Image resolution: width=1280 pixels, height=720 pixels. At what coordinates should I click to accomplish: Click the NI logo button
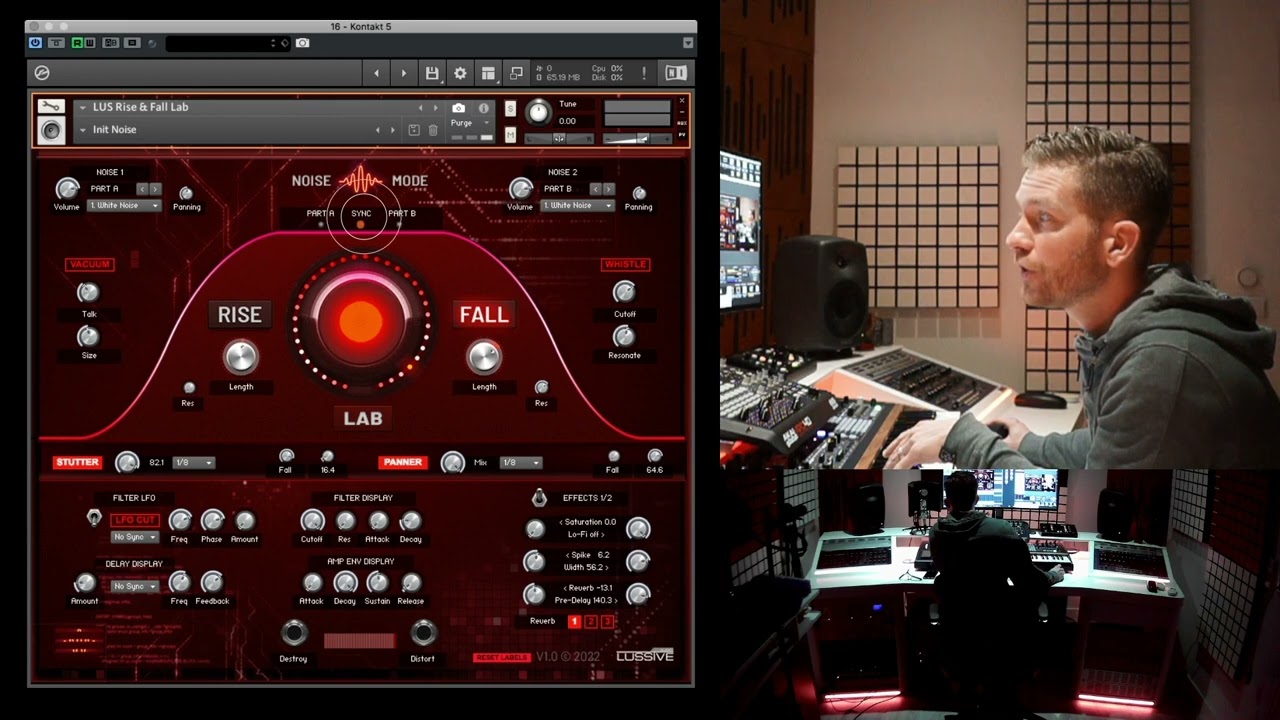[676, 73]
